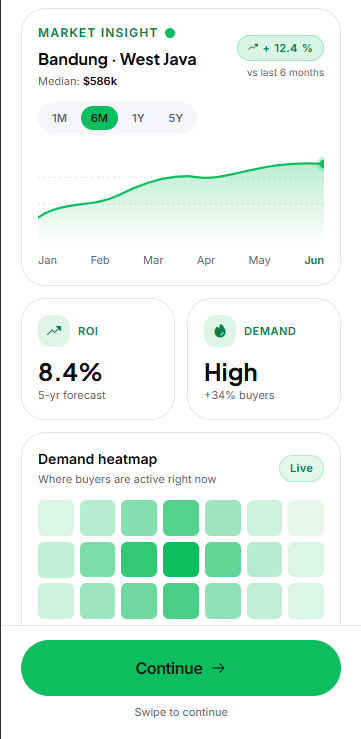
Task: Click the Live badge on the heatmap
Action: click(x=301, y=468)
